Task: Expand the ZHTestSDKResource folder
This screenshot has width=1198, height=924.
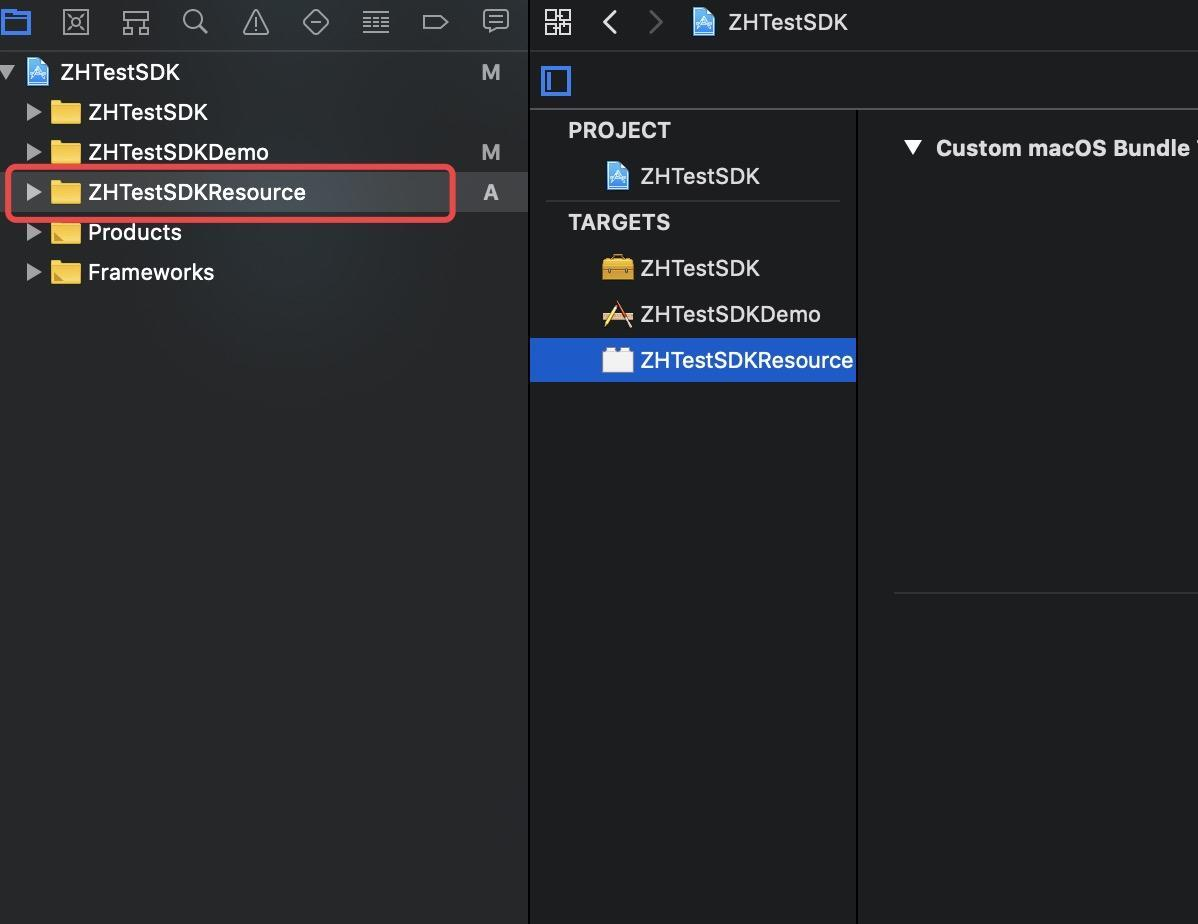Action: (x=34, y=192)
